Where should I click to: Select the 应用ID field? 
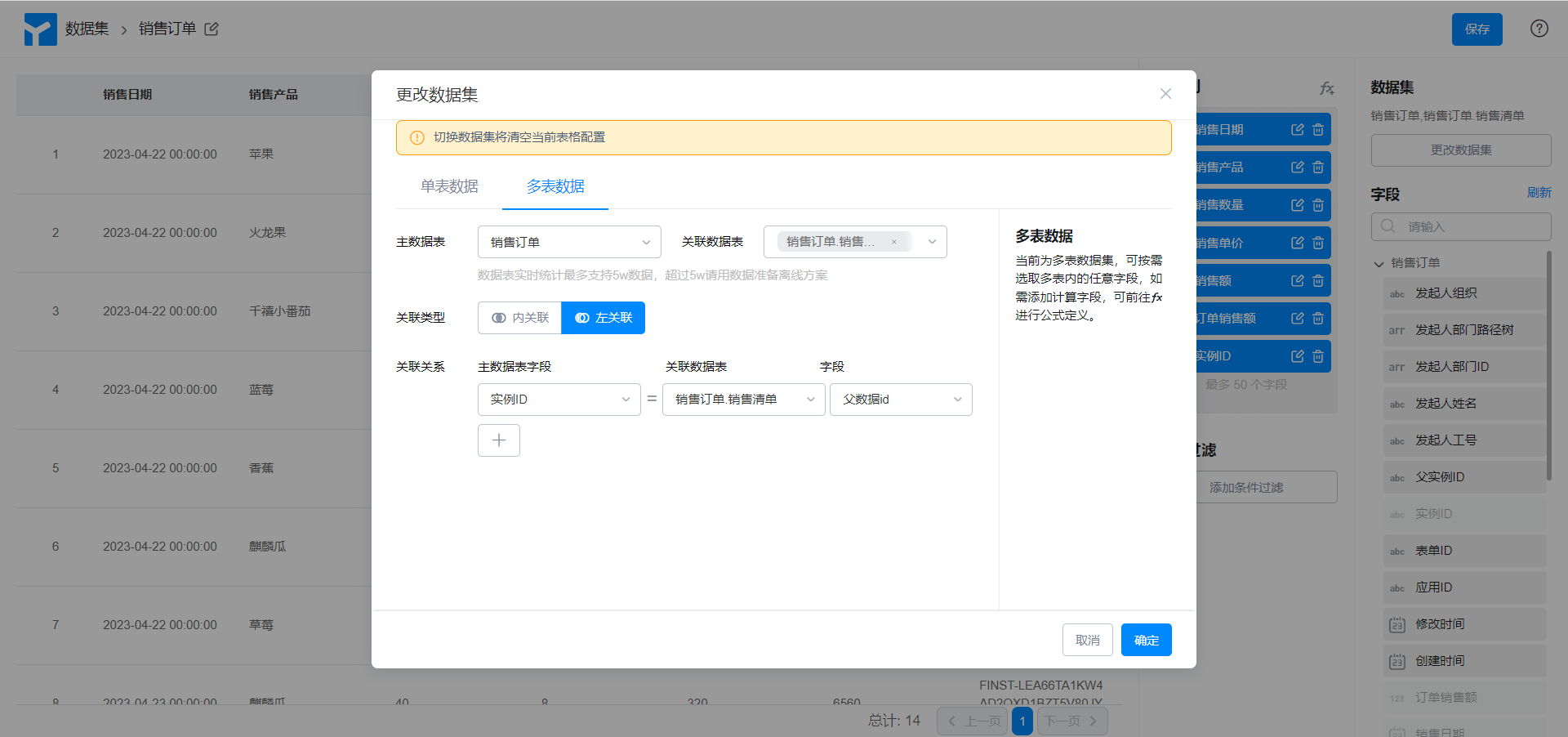tap(1465, 587)
